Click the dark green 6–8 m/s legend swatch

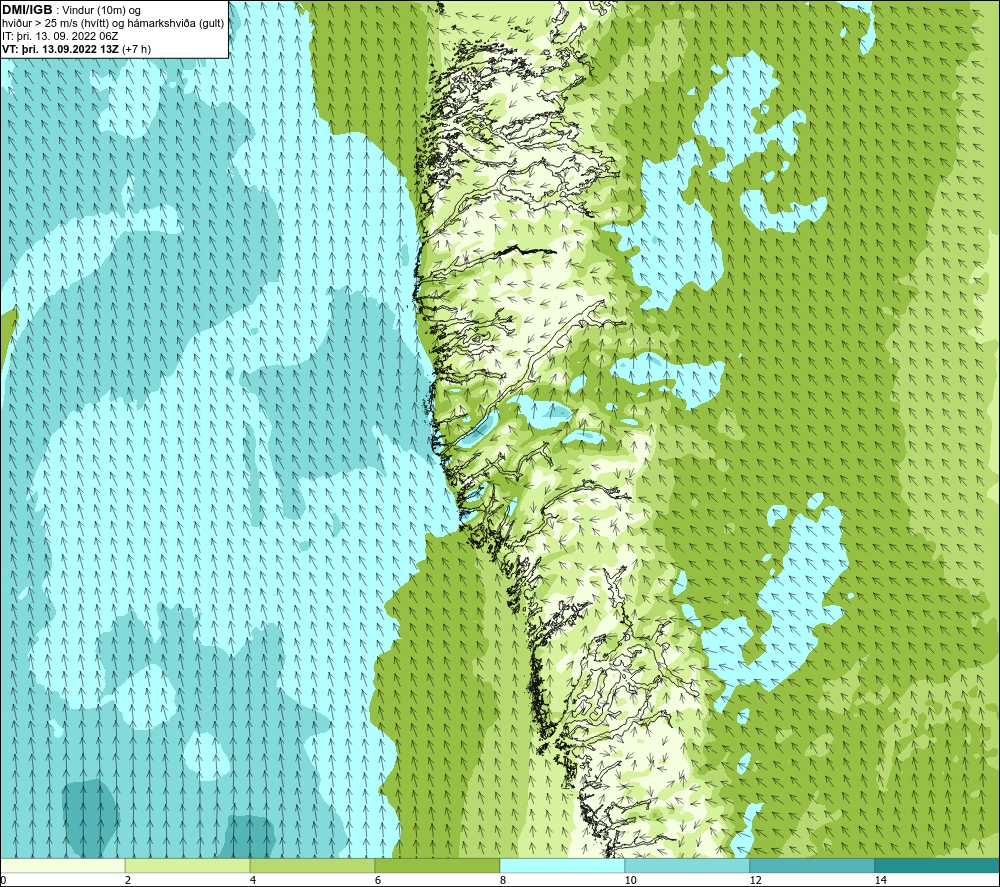(438, 866)
